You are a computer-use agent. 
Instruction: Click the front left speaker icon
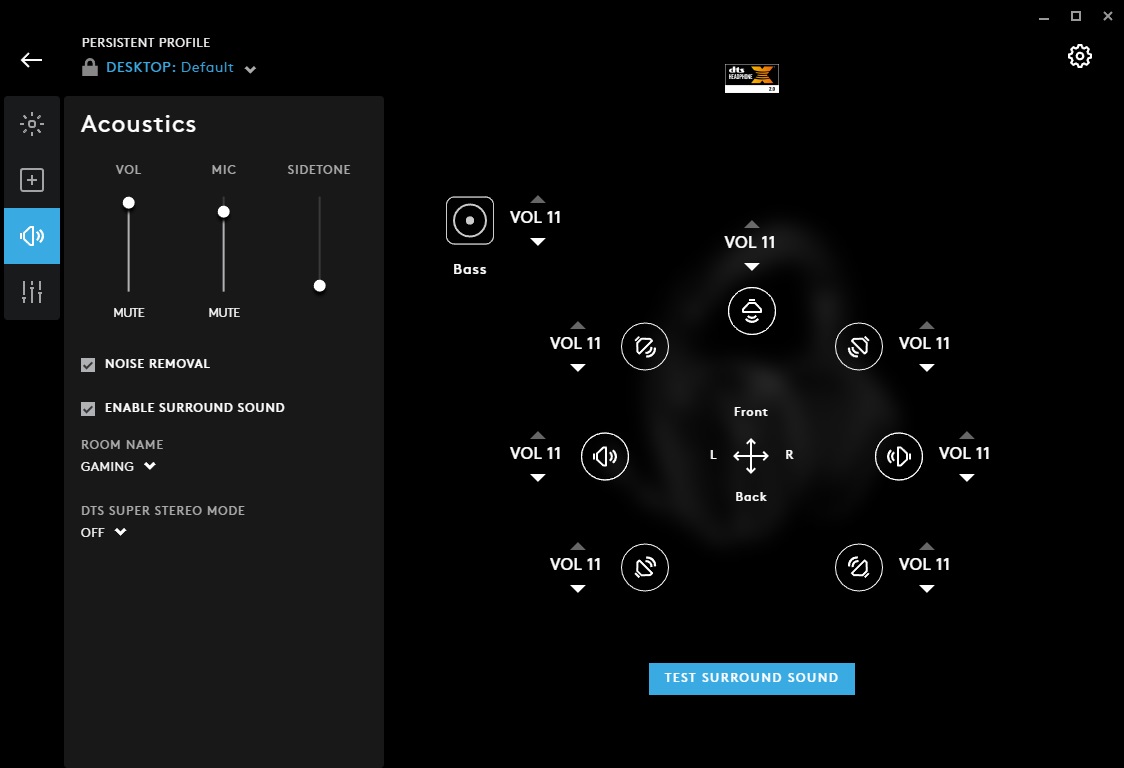tap(644, 346)
